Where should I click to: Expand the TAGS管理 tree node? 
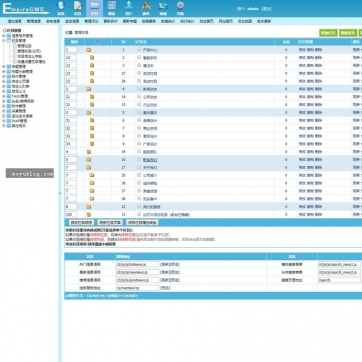[x=4, y=96]
